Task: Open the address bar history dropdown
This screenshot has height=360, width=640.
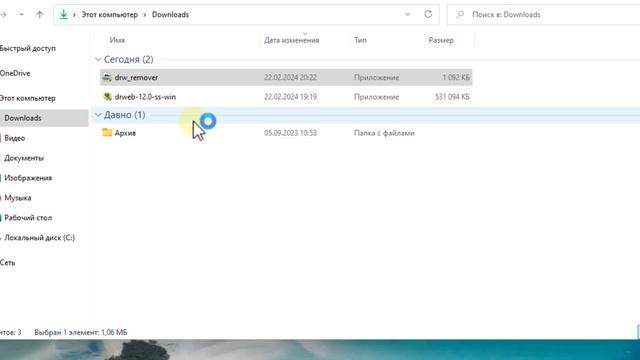Action: tap(407, 14)
